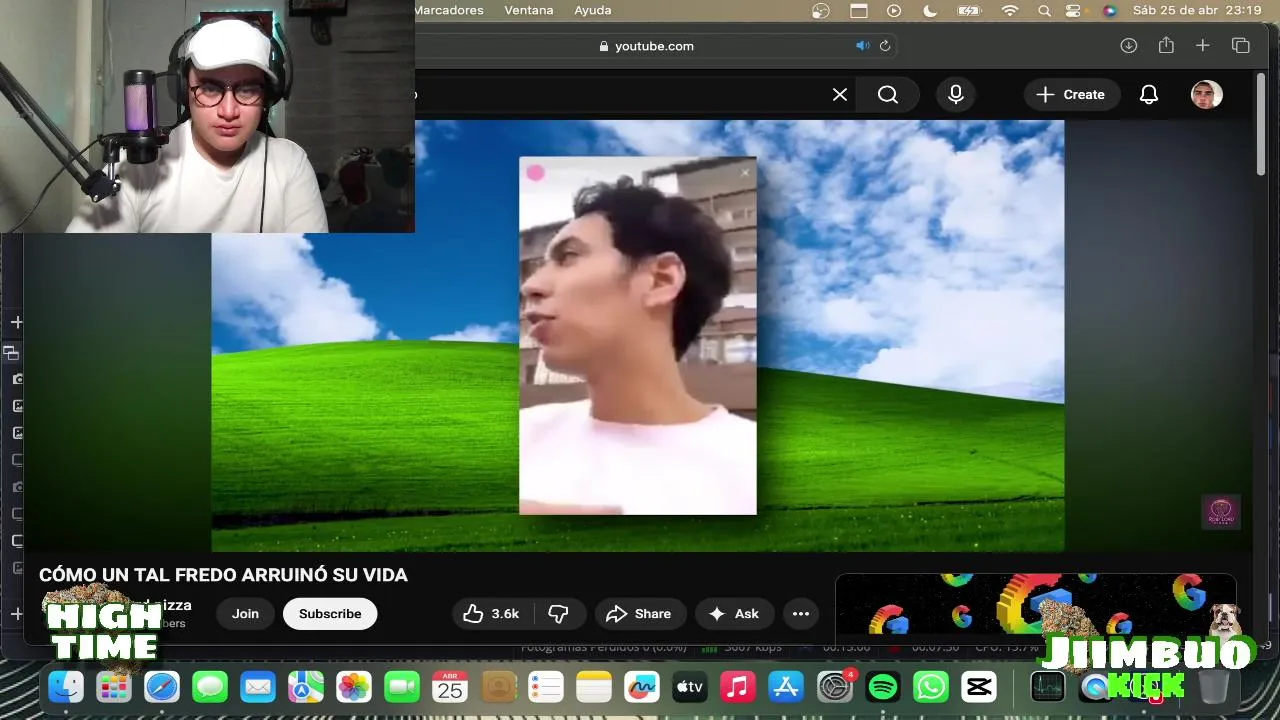Open a new Safari tab with plus icon
The height and width of the screenshot is (720, 1280).
1203,46
